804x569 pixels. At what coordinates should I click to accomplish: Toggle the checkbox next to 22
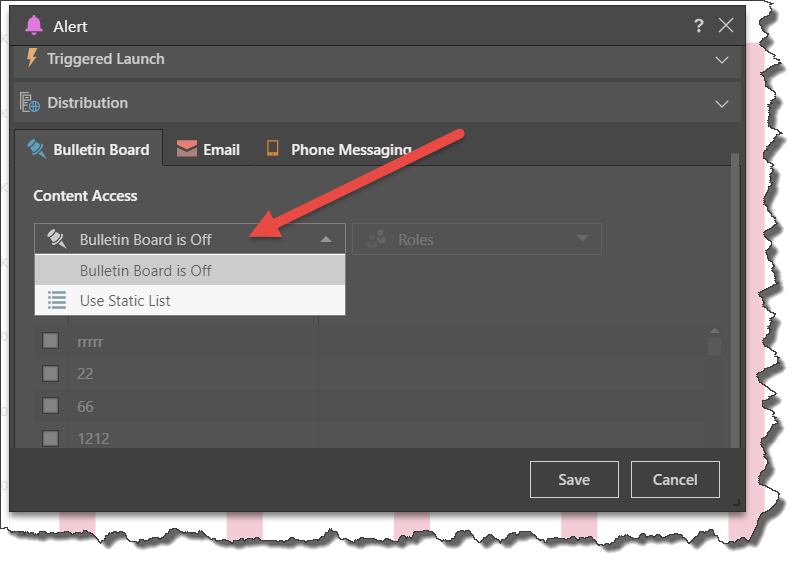[50, 374]
